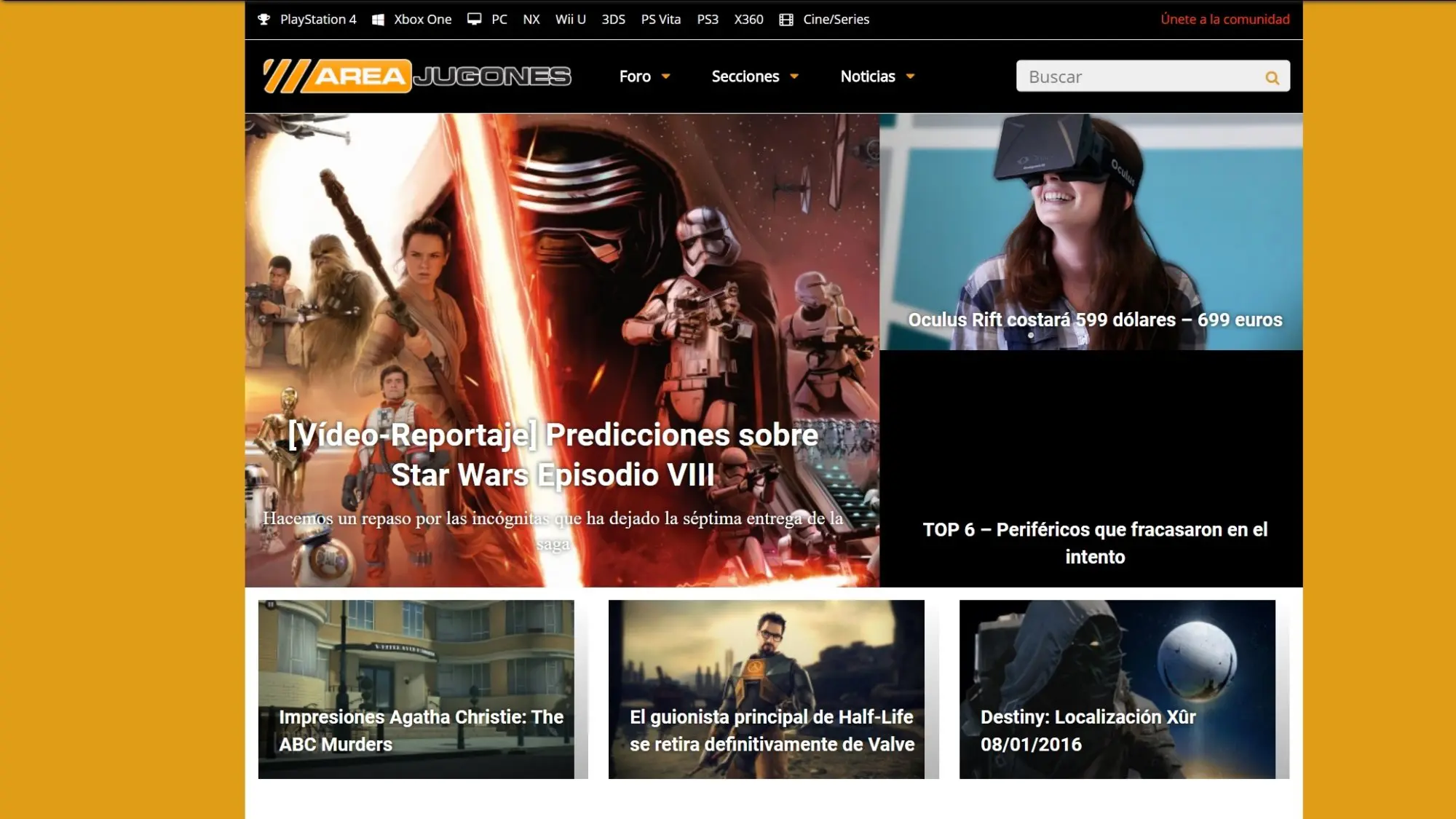
Task: Expand the Noticias dropdown arrow
Action: point(910,76)
